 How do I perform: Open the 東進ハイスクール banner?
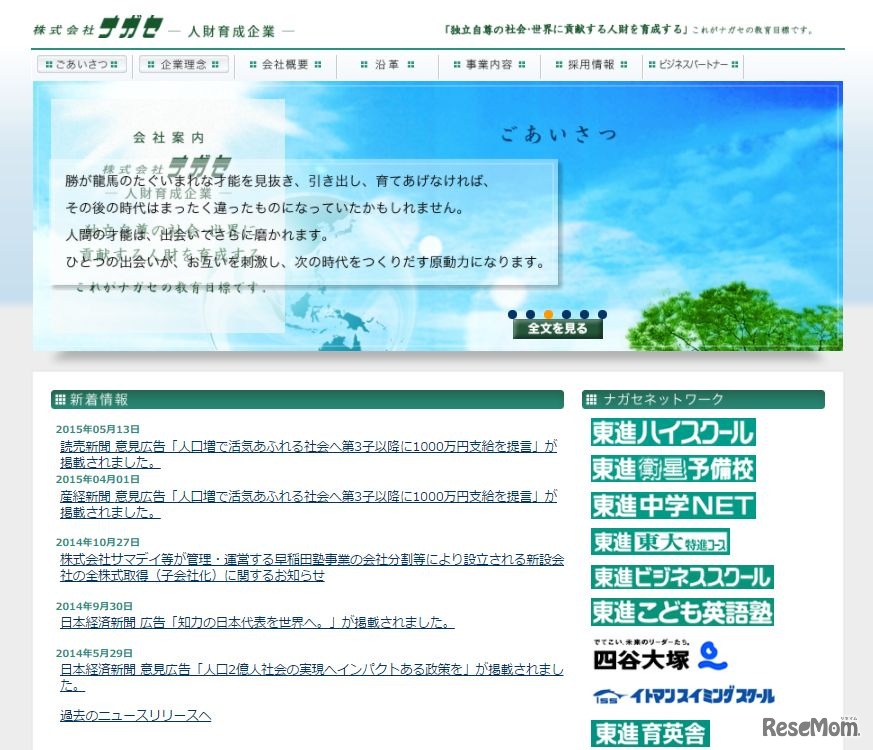pos(672,432)
